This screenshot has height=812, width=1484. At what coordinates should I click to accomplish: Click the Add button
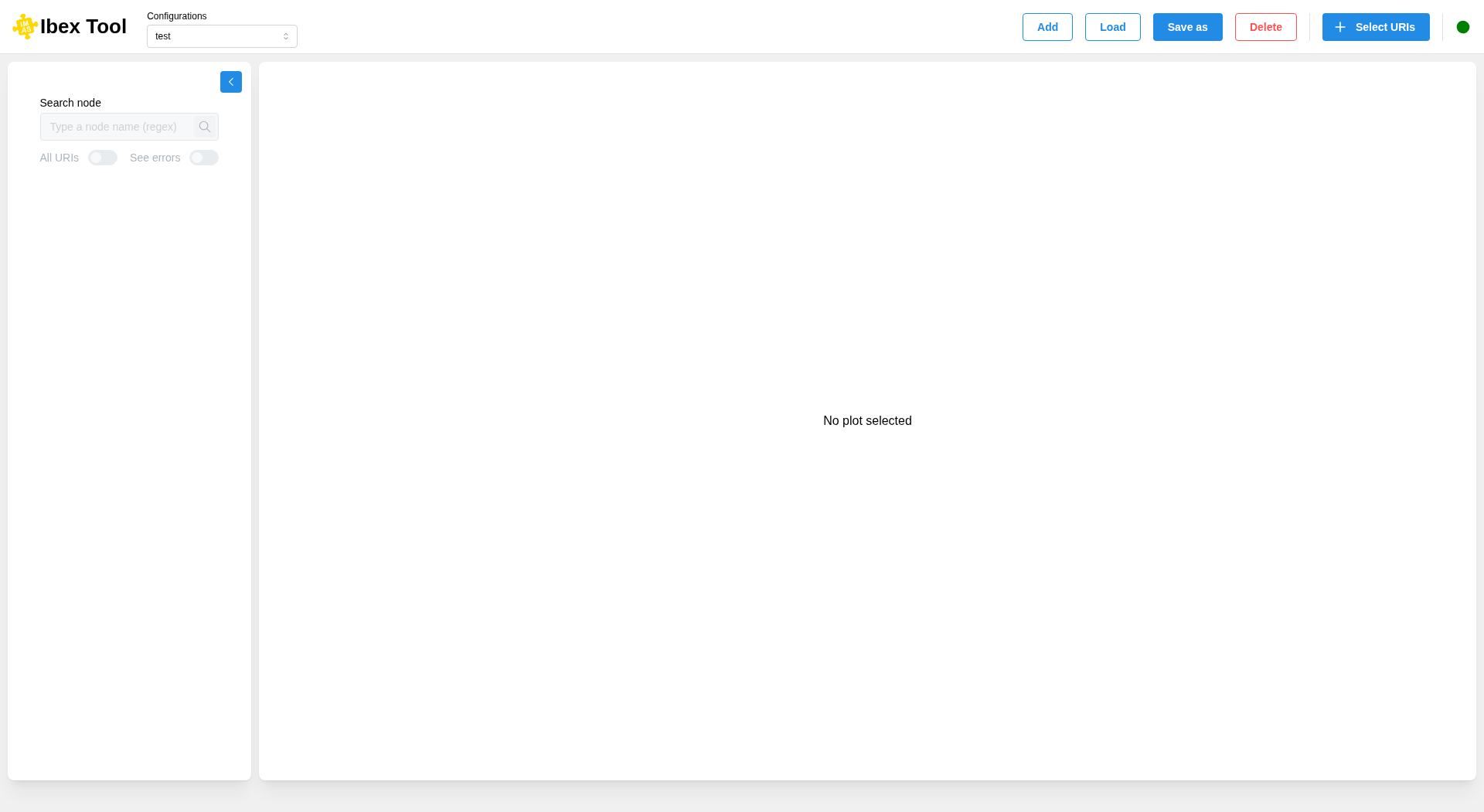tap(1047, 27)
